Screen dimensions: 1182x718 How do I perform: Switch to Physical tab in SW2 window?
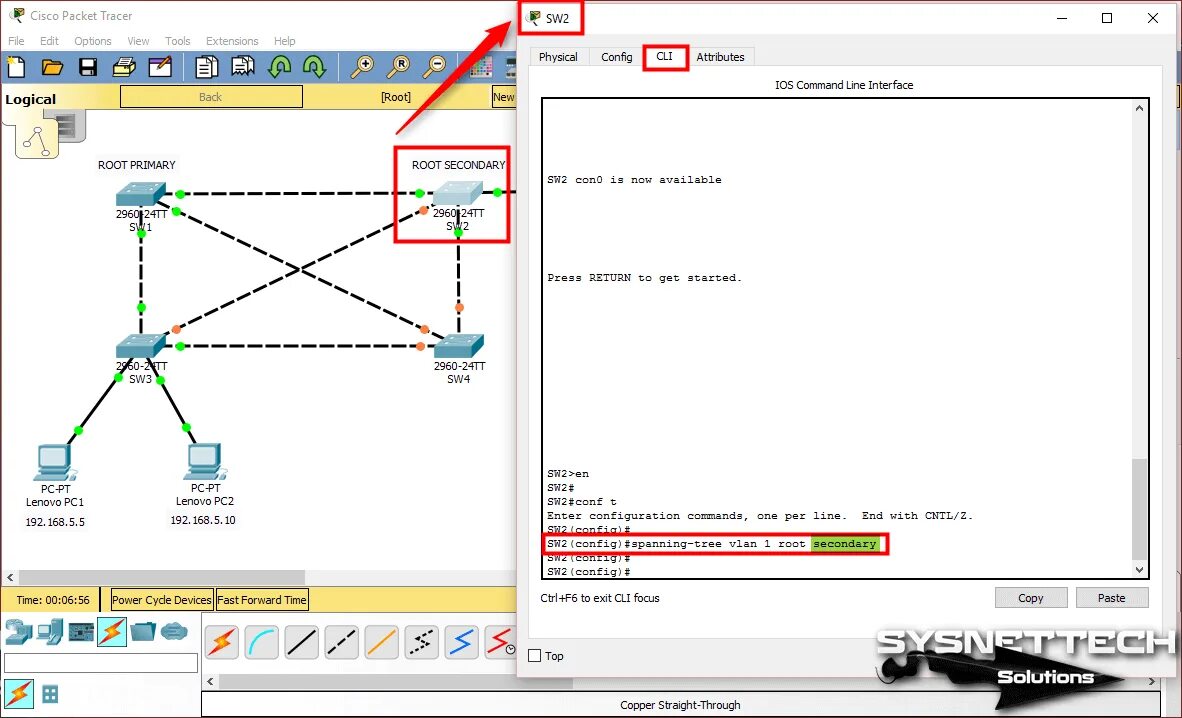[558, 57]
